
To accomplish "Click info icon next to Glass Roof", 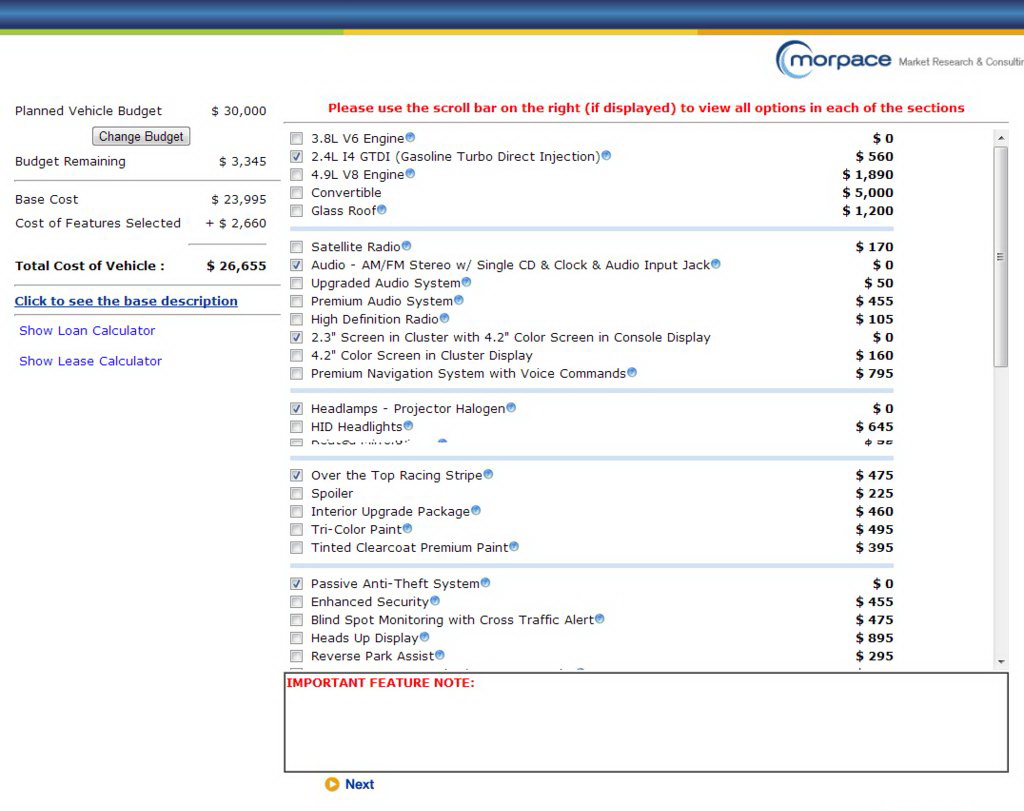I will [381, 210].
